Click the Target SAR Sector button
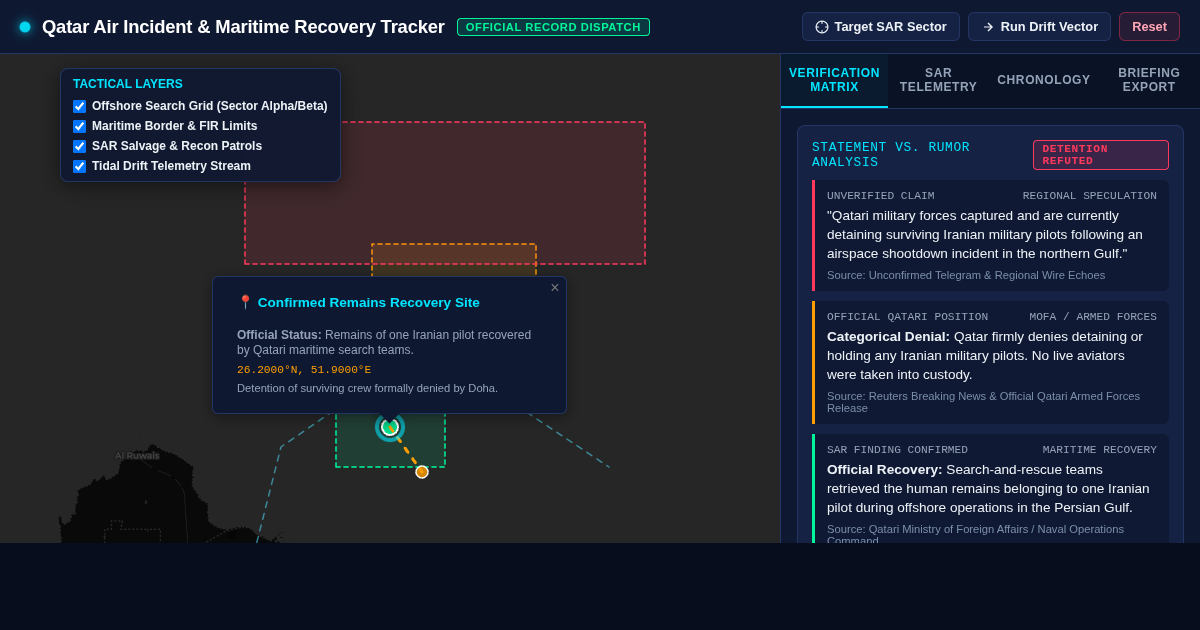 pos(881,27)
